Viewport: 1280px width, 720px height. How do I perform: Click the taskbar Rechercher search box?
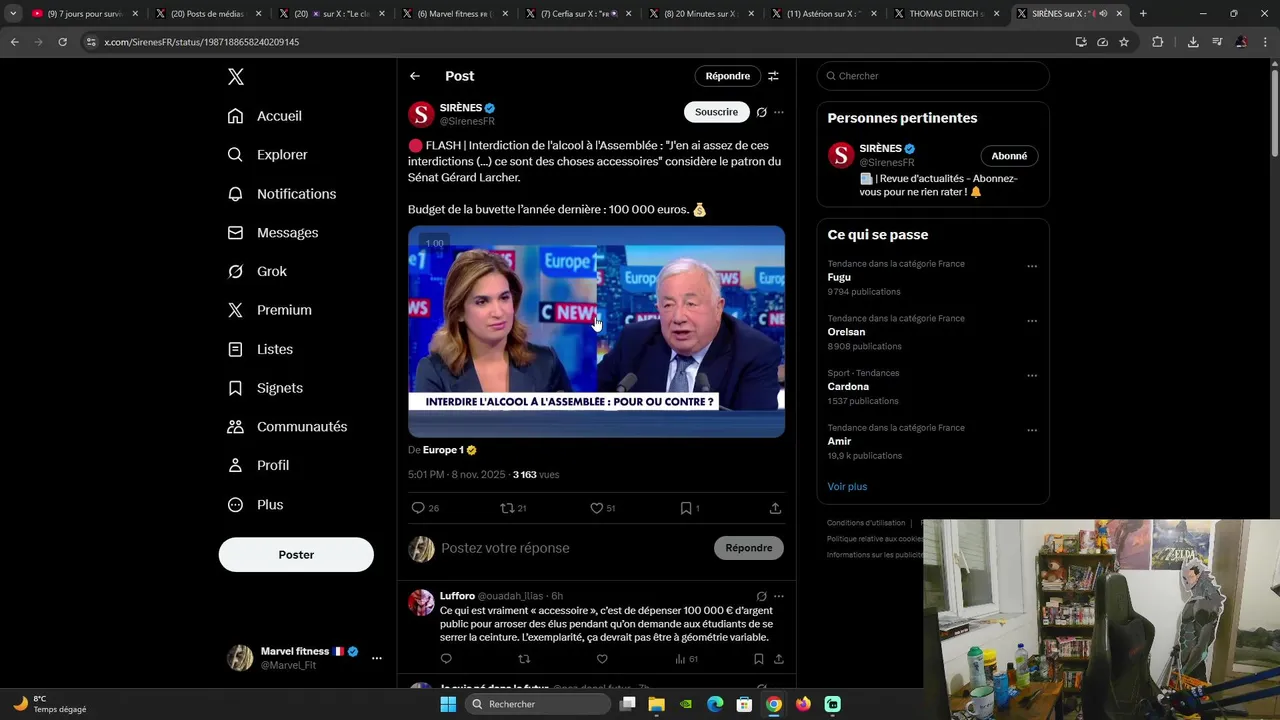click(x=539, y=704)
